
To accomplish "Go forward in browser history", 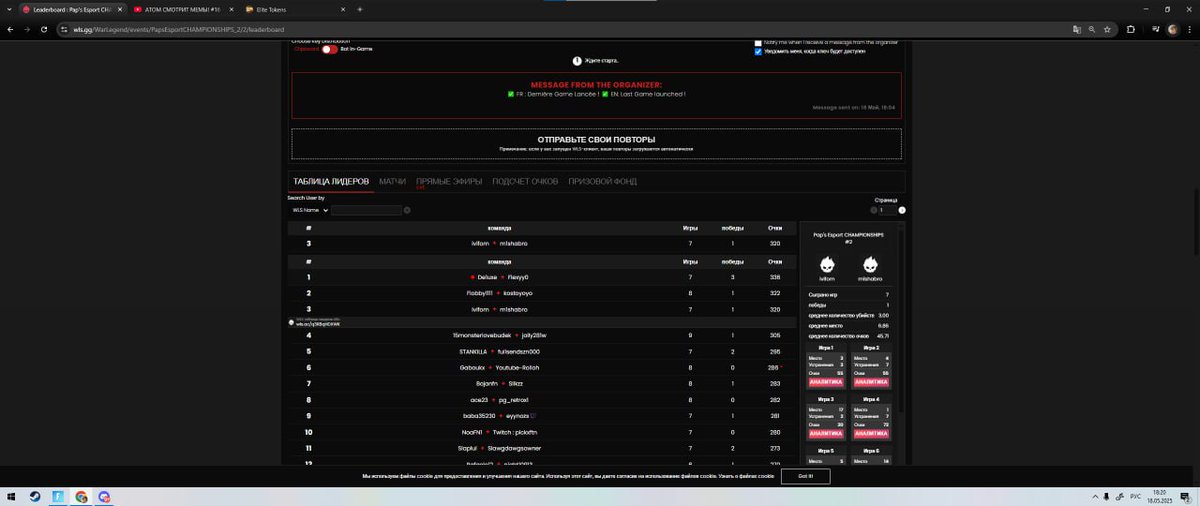I will coord(28,30).
